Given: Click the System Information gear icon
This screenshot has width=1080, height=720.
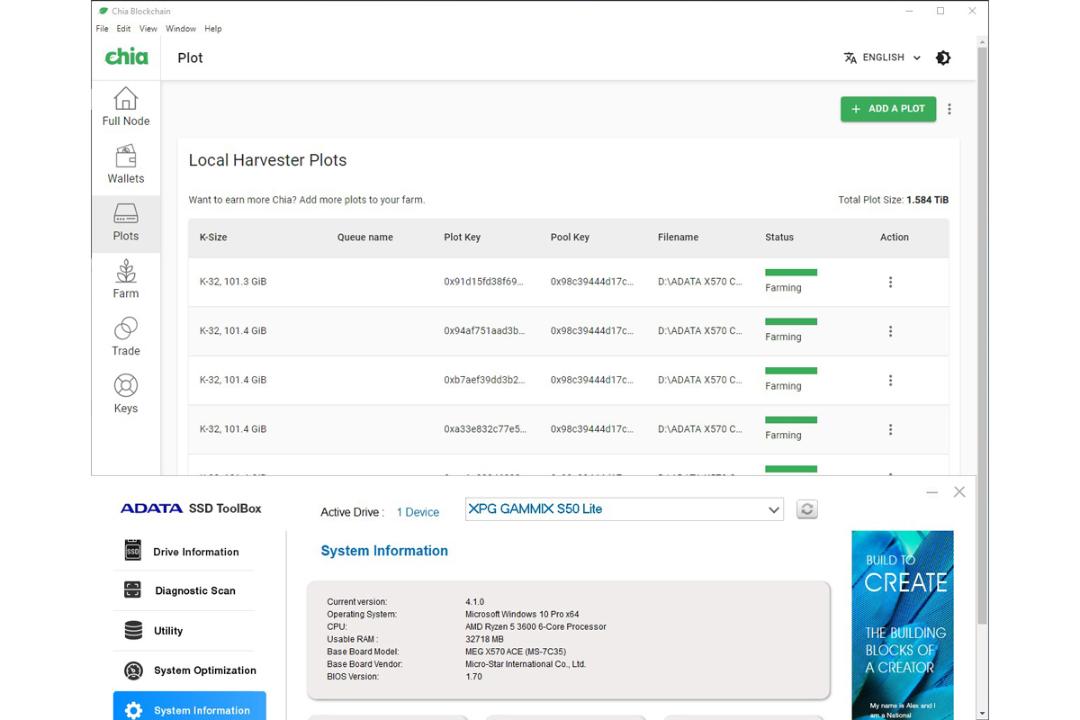Looking at the screenshot, I should coord(134,710).
